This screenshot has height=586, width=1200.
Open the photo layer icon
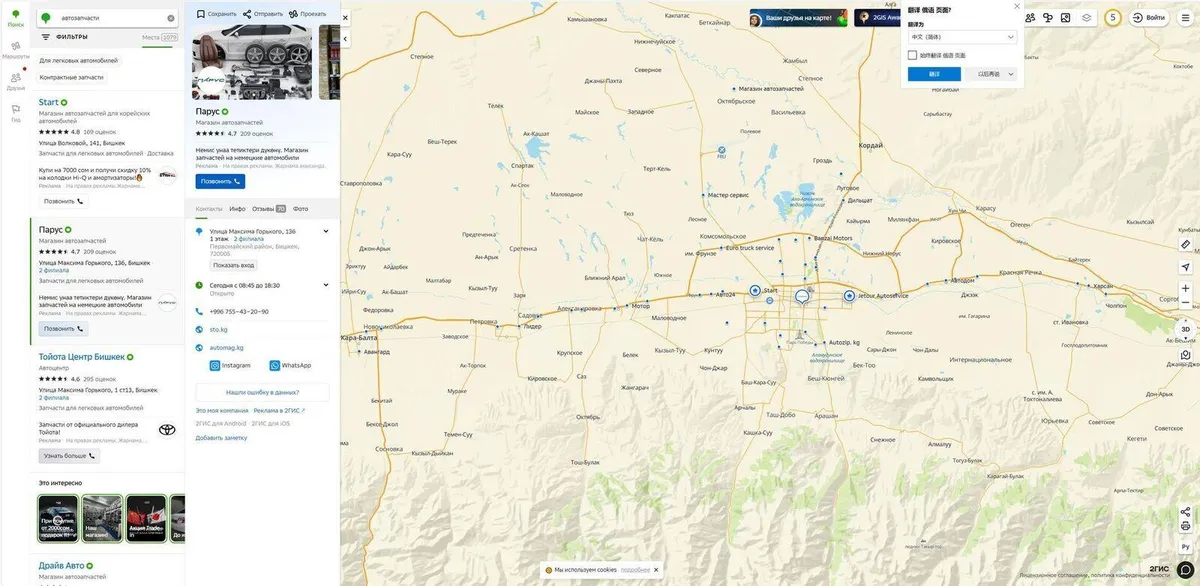1066,17
